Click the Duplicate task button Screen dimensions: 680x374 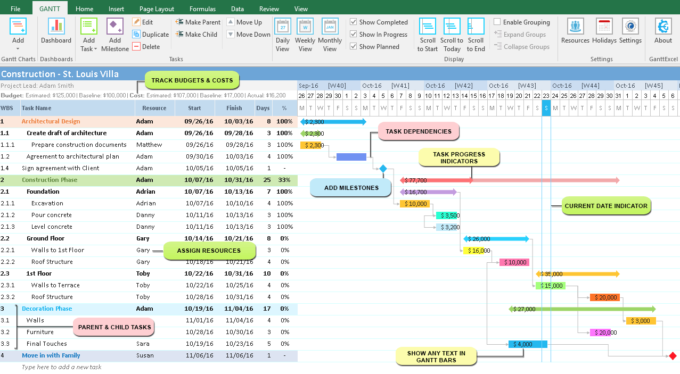pyautogui.click(x=150, y=34)
